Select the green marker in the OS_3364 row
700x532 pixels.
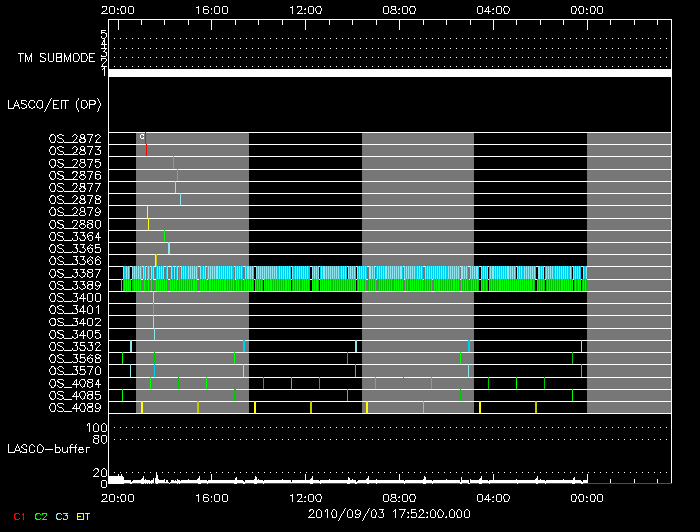coord(164,236)
